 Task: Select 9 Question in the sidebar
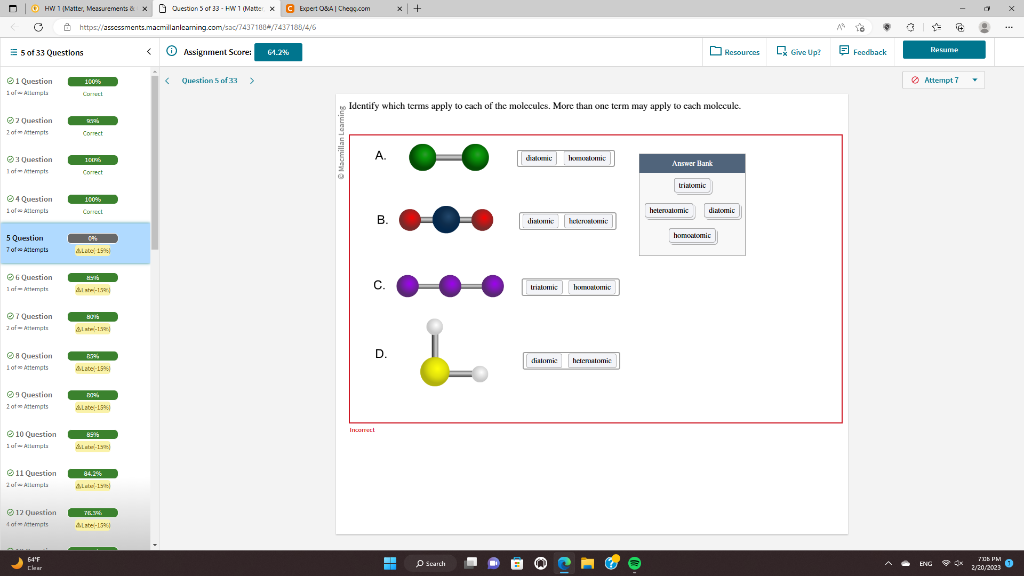(75, 400)
